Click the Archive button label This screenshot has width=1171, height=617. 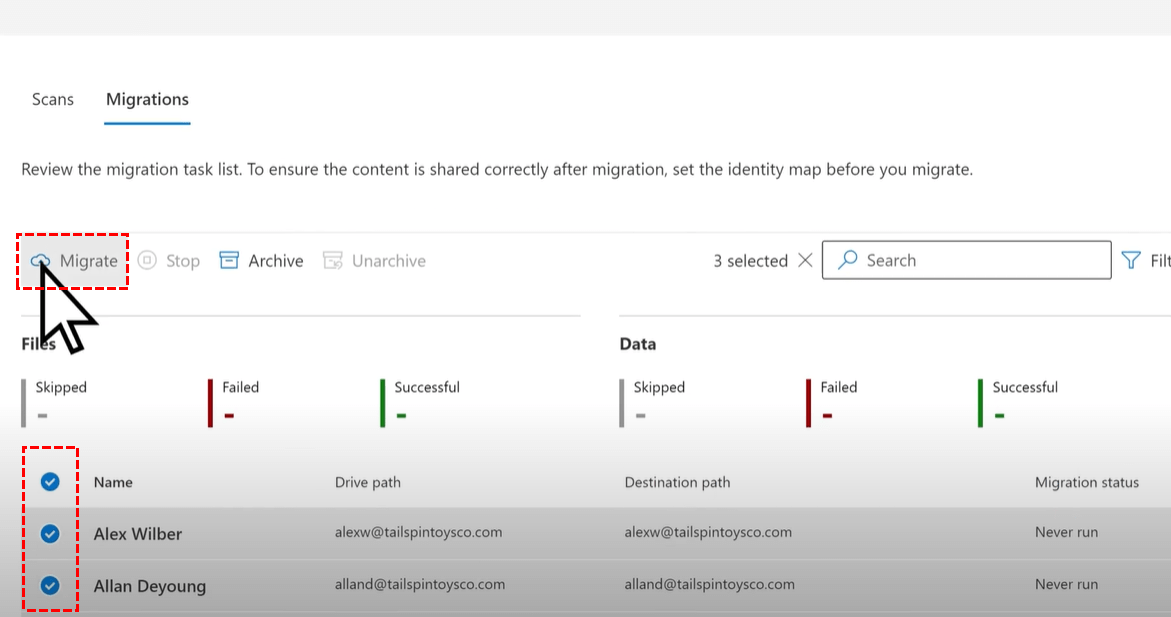tap(275, 261)
